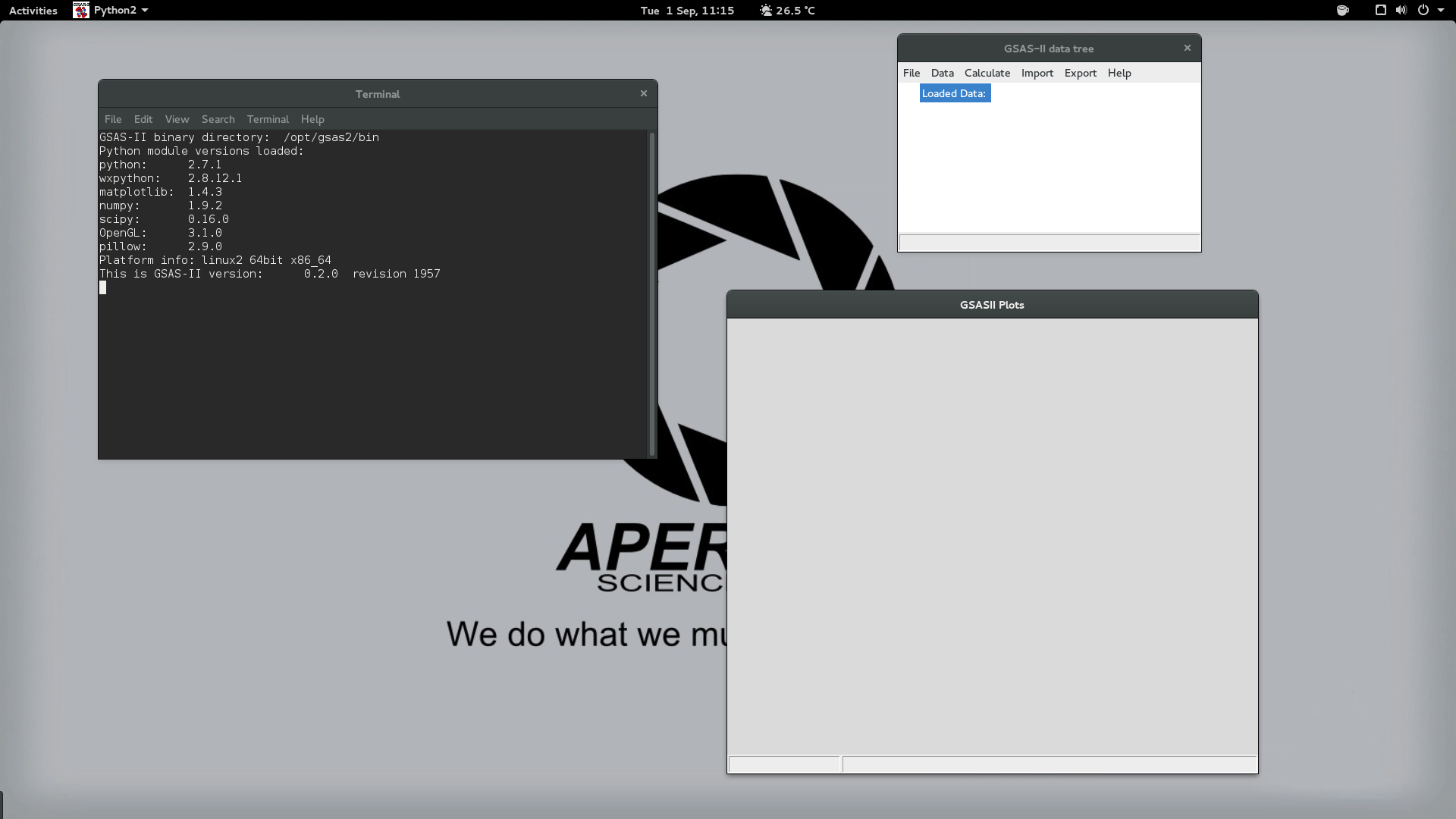Open Import menu in GSAS-II data tree
The height and width of the screenshot is (819, 1456).
click(x=1037, y=73)
